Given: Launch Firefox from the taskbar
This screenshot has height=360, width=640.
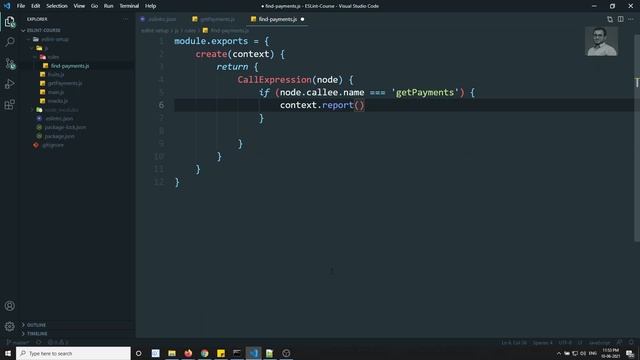Looking at the screenshot, I should click(x=188, y=353).
